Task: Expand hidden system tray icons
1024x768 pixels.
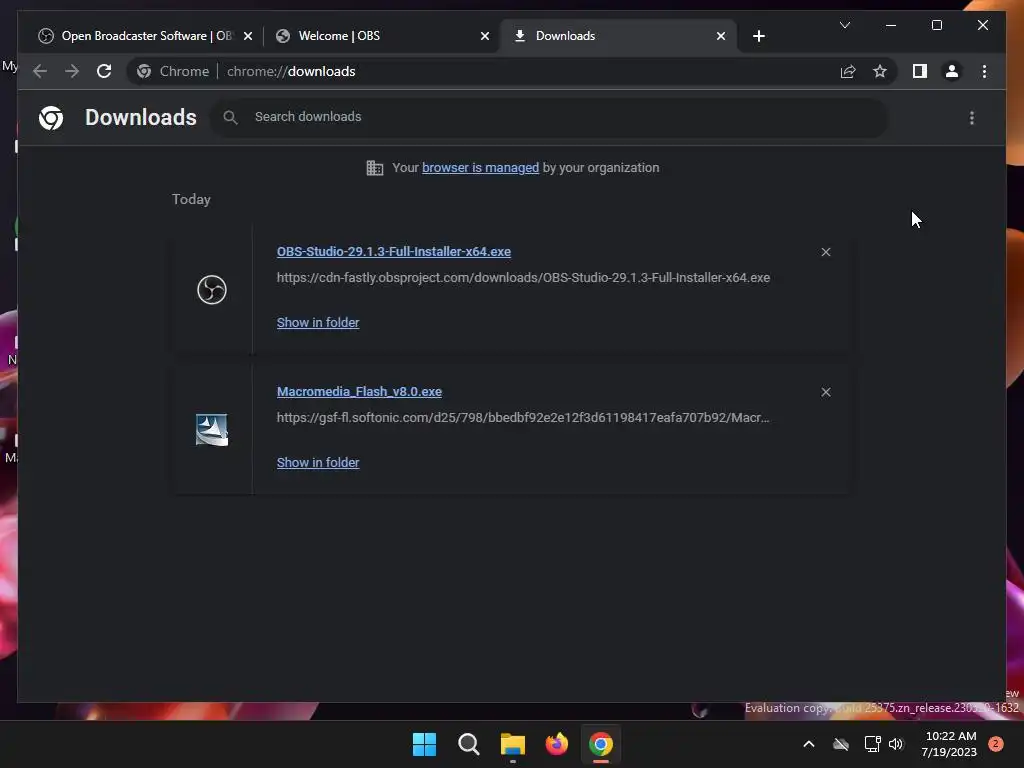Action: click(808, 744)
